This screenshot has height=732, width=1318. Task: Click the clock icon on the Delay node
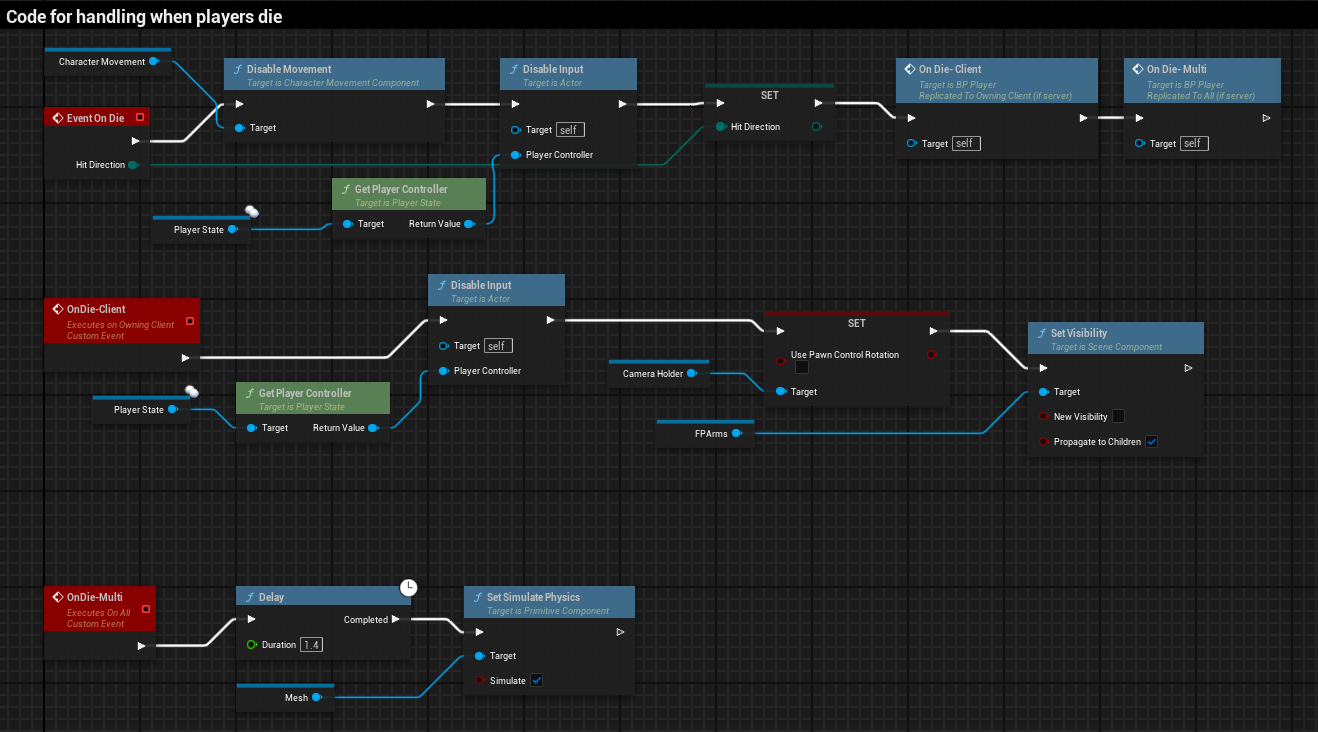[408, 588]
